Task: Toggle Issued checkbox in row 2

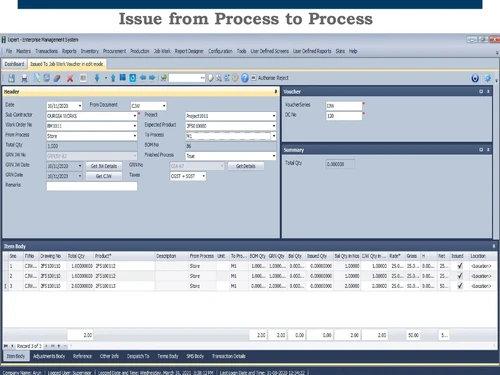Action: (460, 276)
